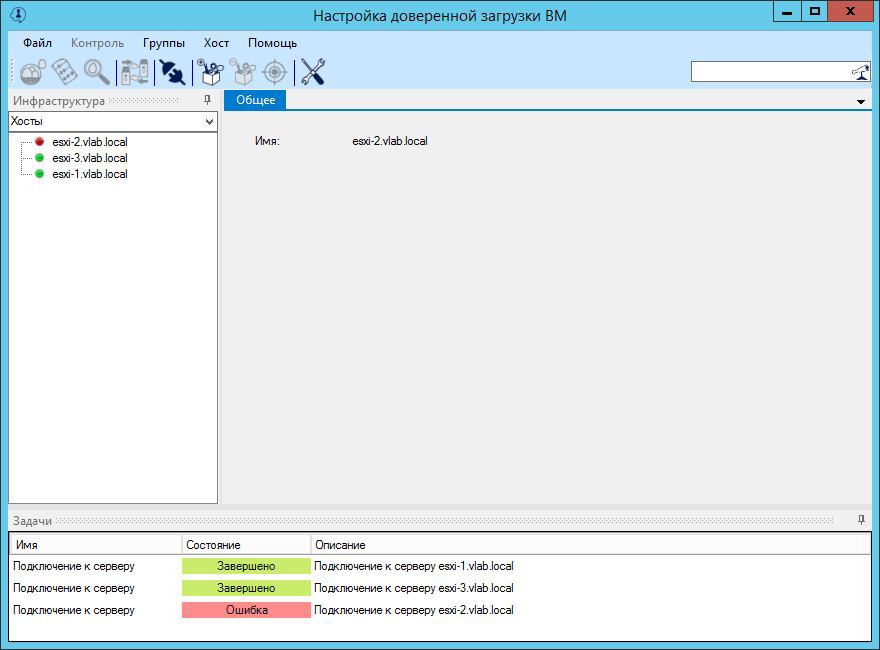Select host esxi-1.vlab.local in tree
Viewport: 880px width, 650px height.
point(90,174)
